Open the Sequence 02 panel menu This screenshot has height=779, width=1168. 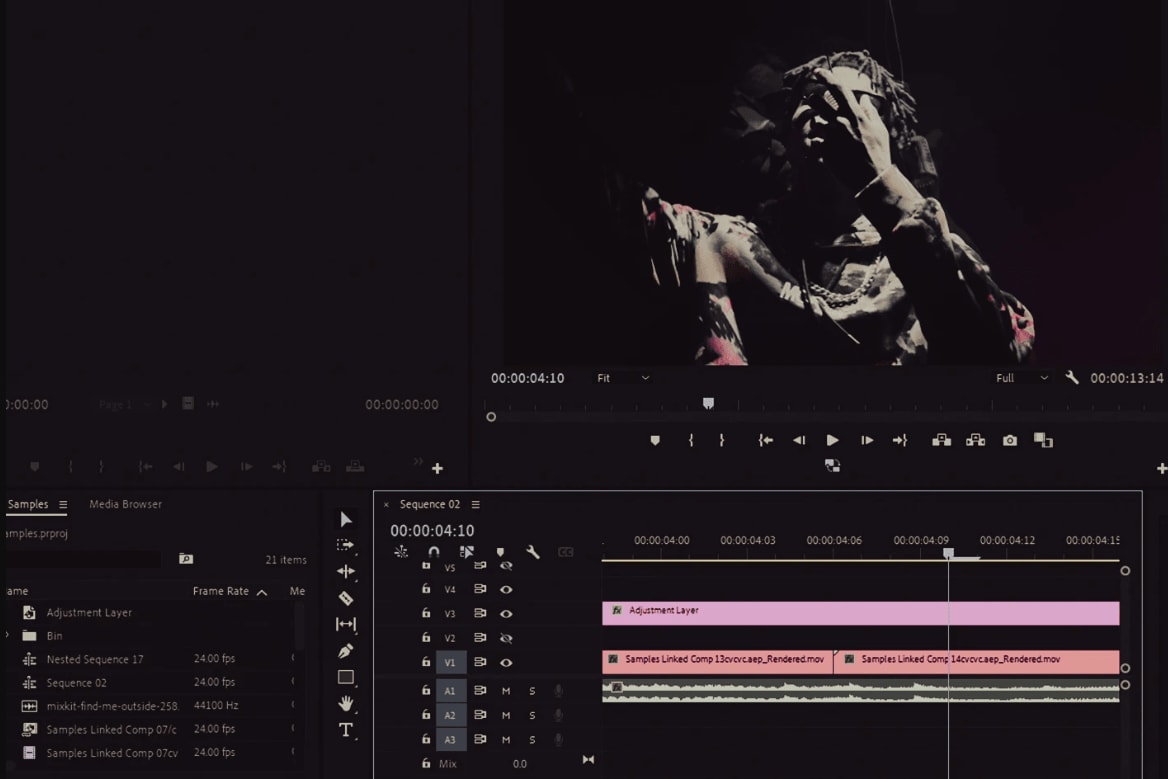pyautogui.click(x=476, y=505)
